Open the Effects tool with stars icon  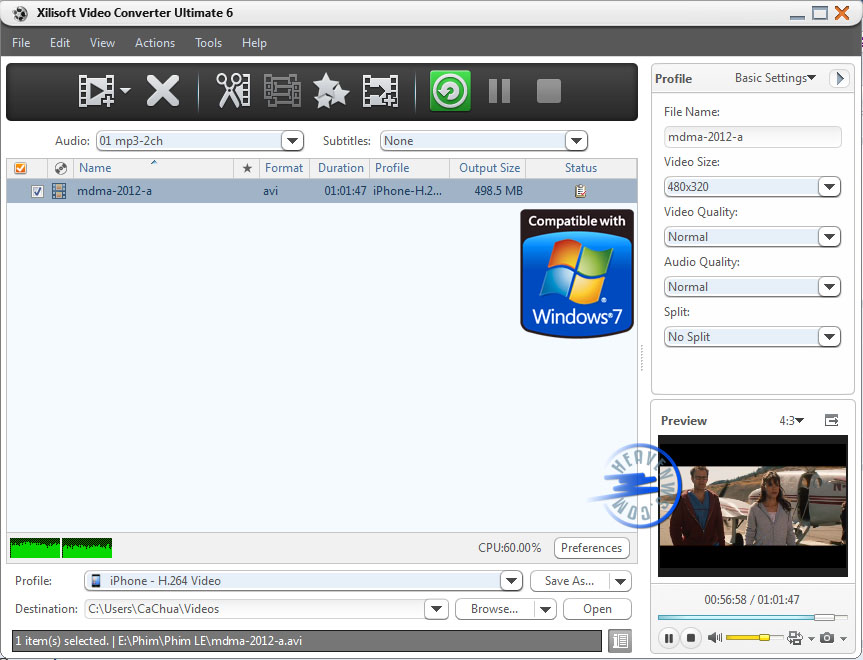[331, 92]
